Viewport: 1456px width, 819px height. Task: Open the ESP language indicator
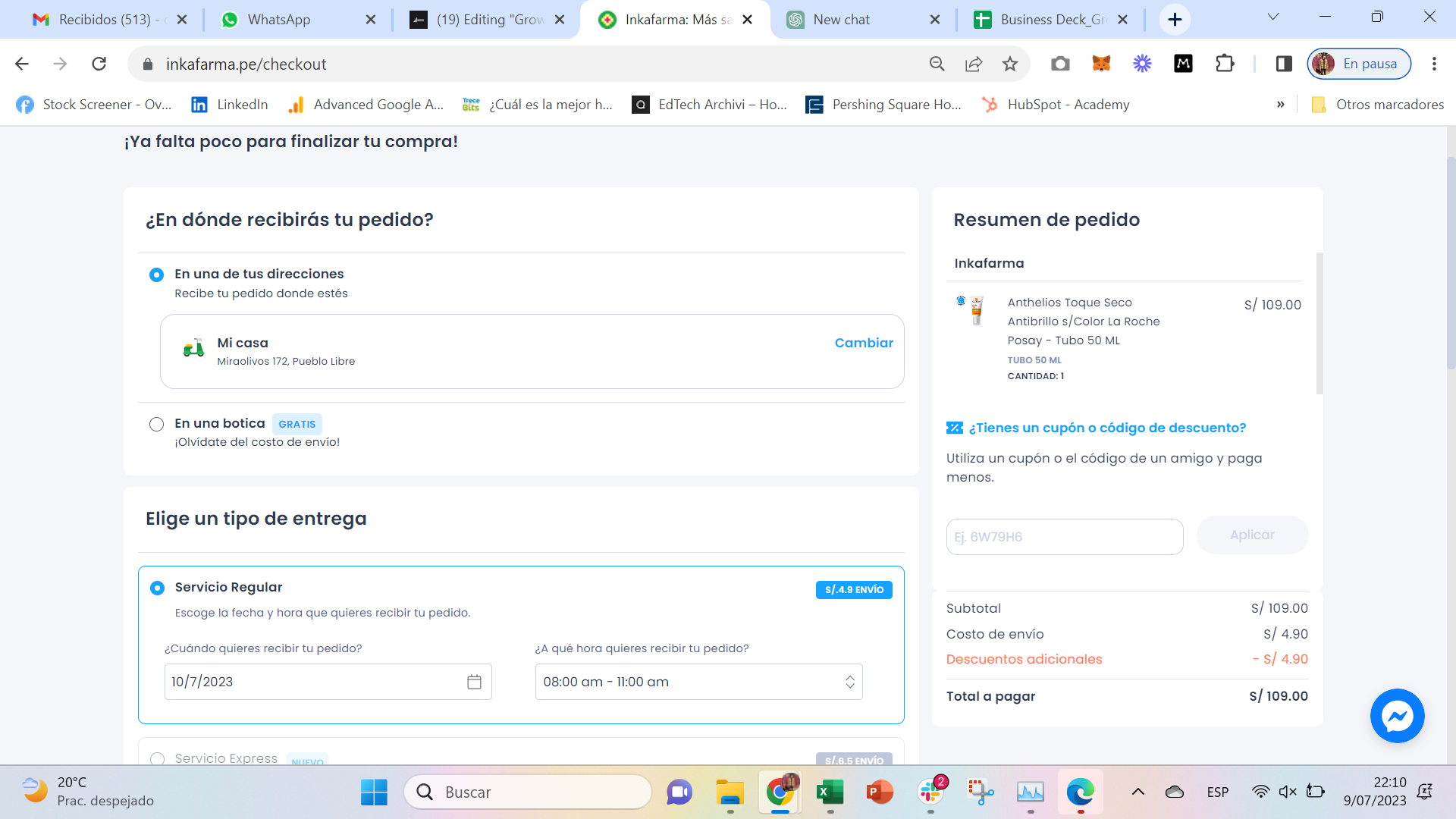pyautogui.click(x=1218, y=792)
